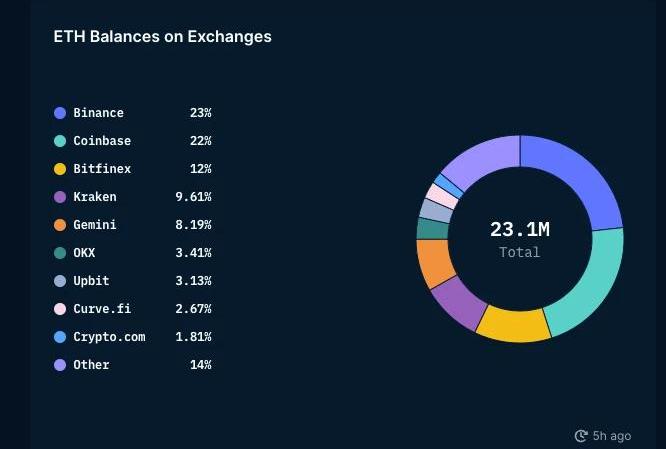This screenshot has height=449, width=666.
Task: Click the Binance blue legend dot
Action: [60, 113]
